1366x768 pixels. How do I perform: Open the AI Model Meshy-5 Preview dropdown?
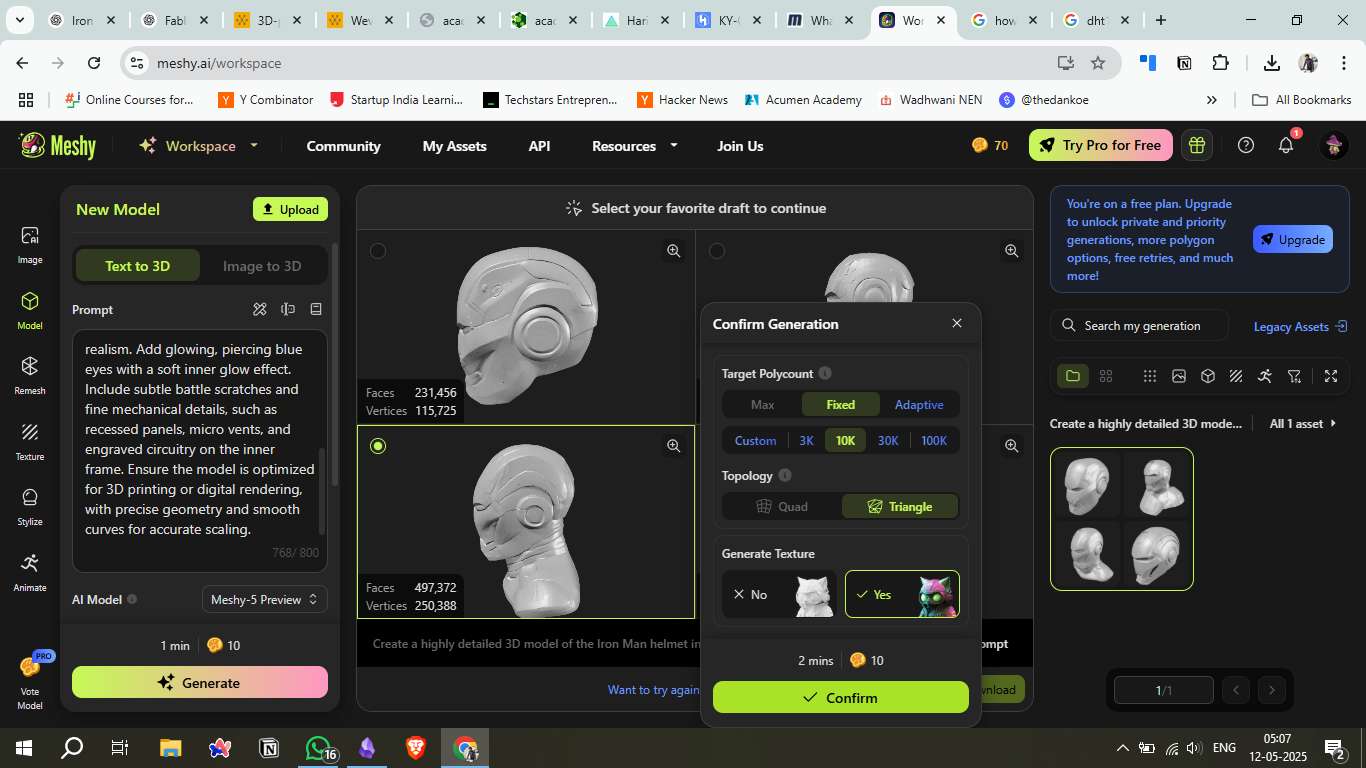point(265,599)
